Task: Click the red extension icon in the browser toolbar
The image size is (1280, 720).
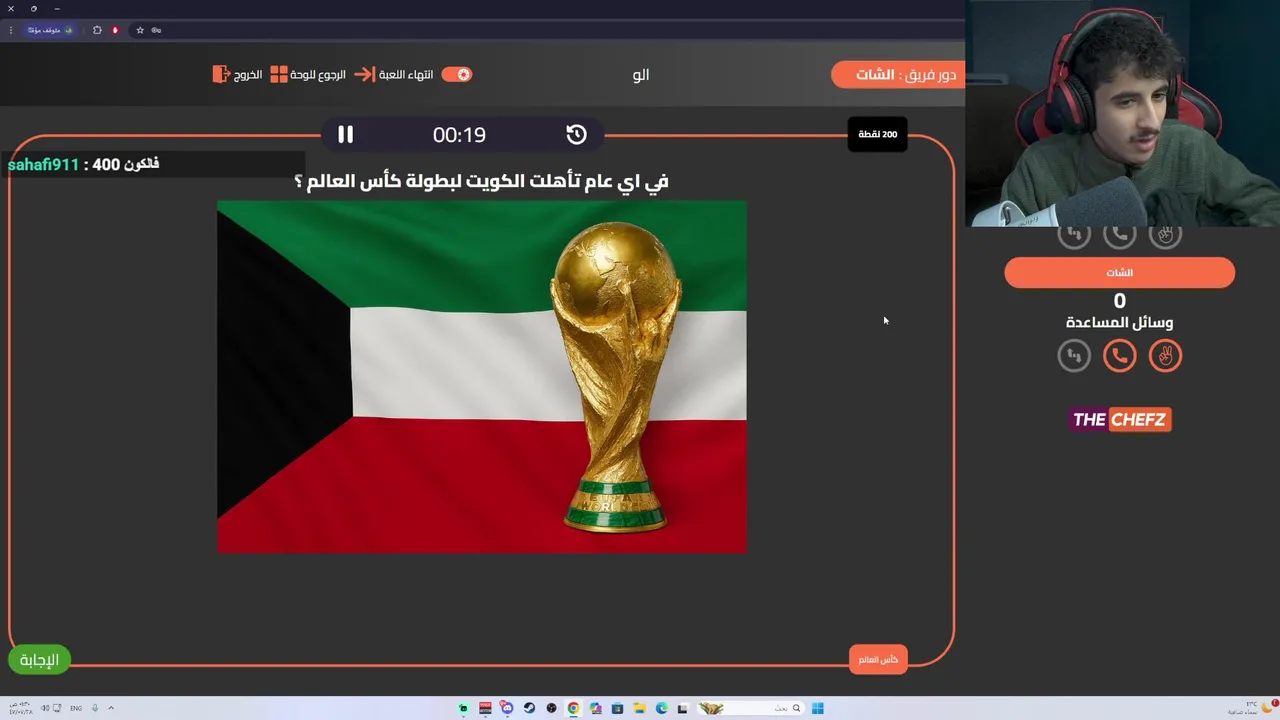Action: [115, 30]
